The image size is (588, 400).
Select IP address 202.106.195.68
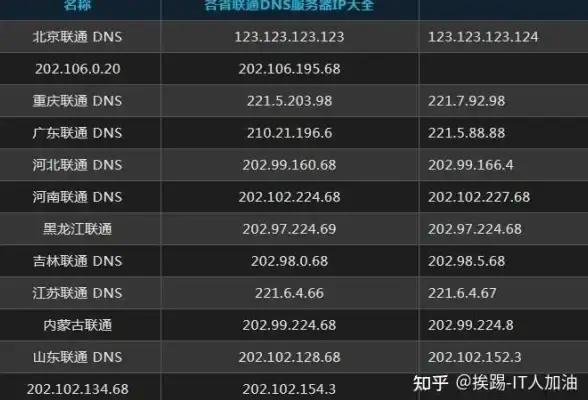point(289,69)
